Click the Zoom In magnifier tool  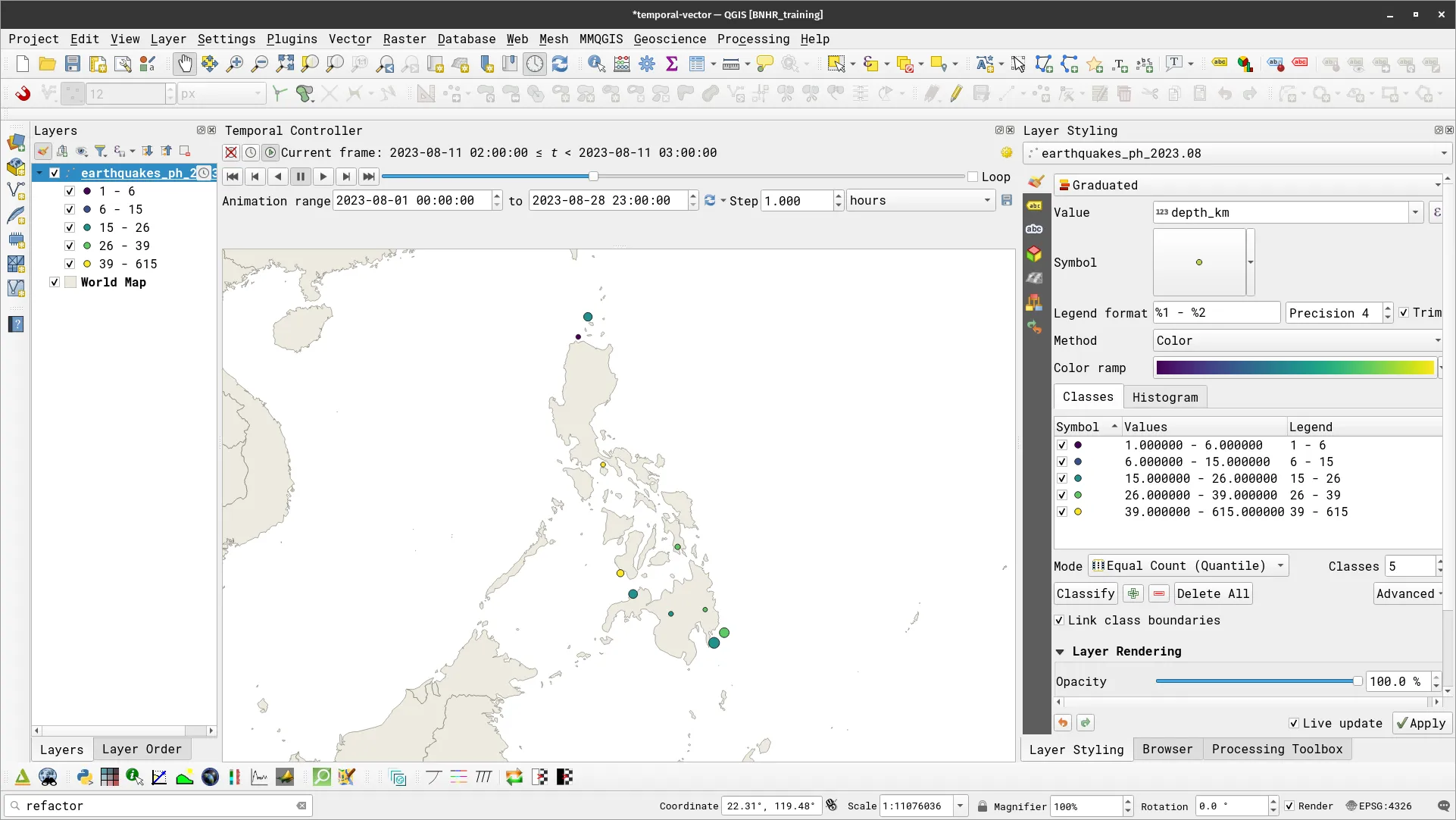[x=235, y=64]
